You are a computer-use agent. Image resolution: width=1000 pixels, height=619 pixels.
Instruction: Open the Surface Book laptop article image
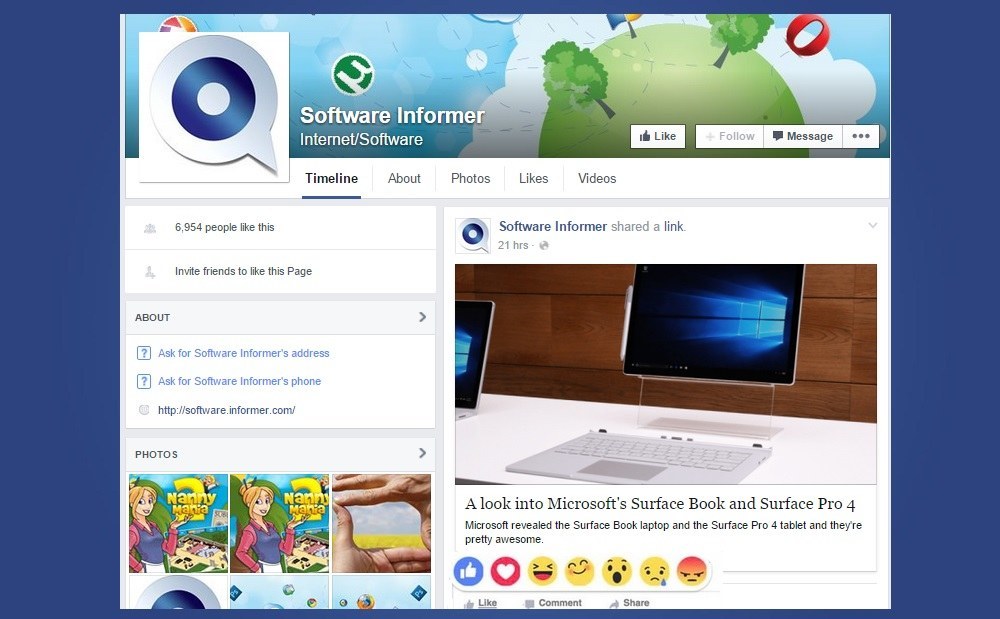pyautogui.click(x=666, y=374)
